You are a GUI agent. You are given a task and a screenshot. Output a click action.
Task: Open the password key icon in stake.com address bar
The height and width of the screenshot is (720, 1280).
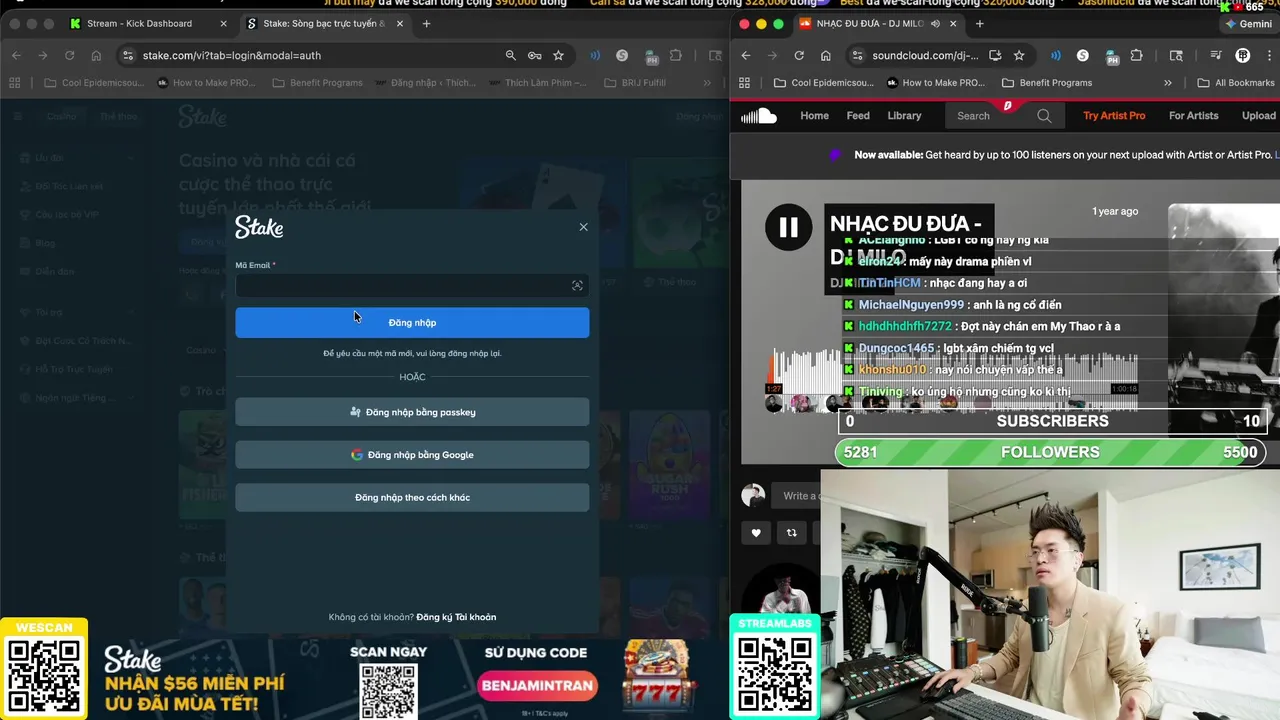534,55
